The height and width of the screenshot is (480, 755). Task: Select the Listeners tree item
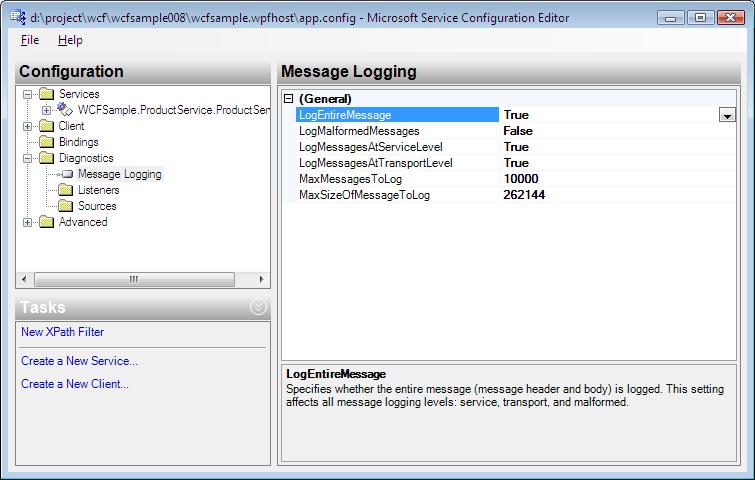99,190
